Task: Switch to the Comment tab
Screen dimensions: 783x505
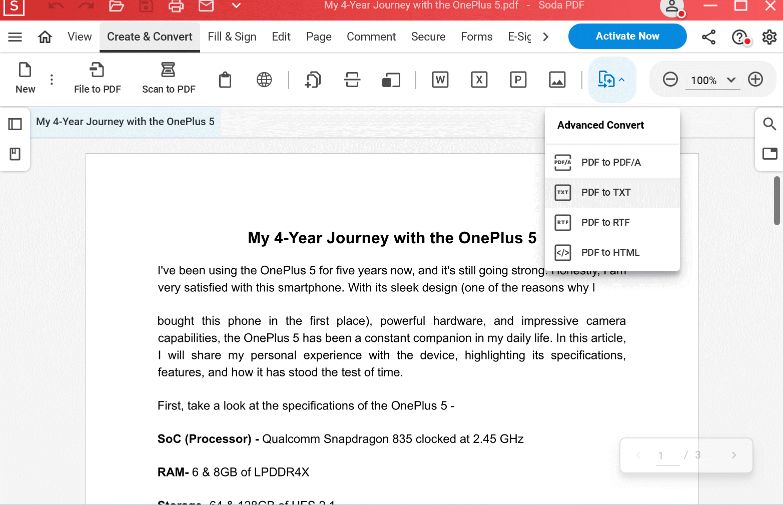Action: coord(371,36)
